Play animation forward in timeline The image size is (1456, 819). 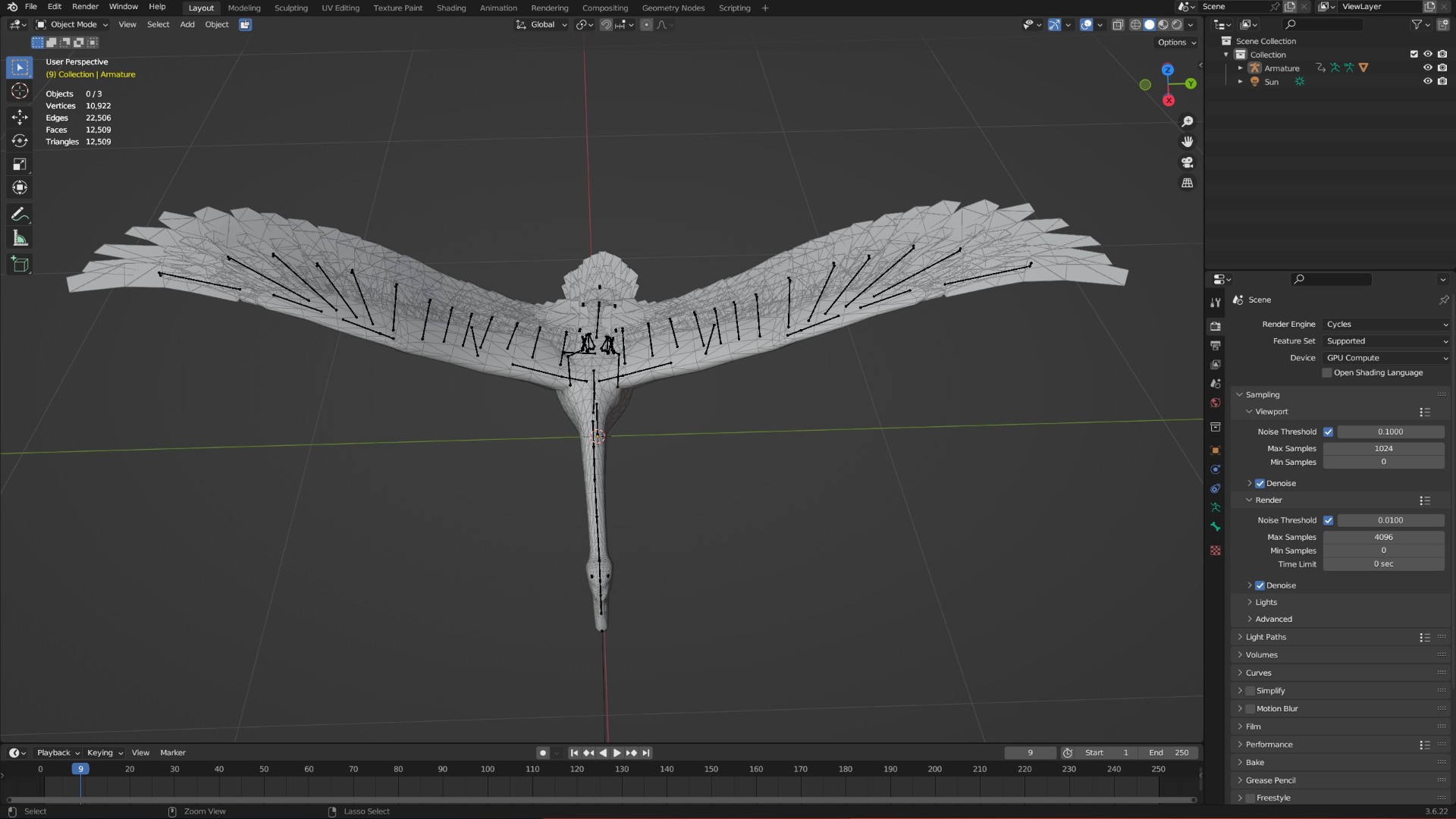pyautogui.click(x=617, y=754)
